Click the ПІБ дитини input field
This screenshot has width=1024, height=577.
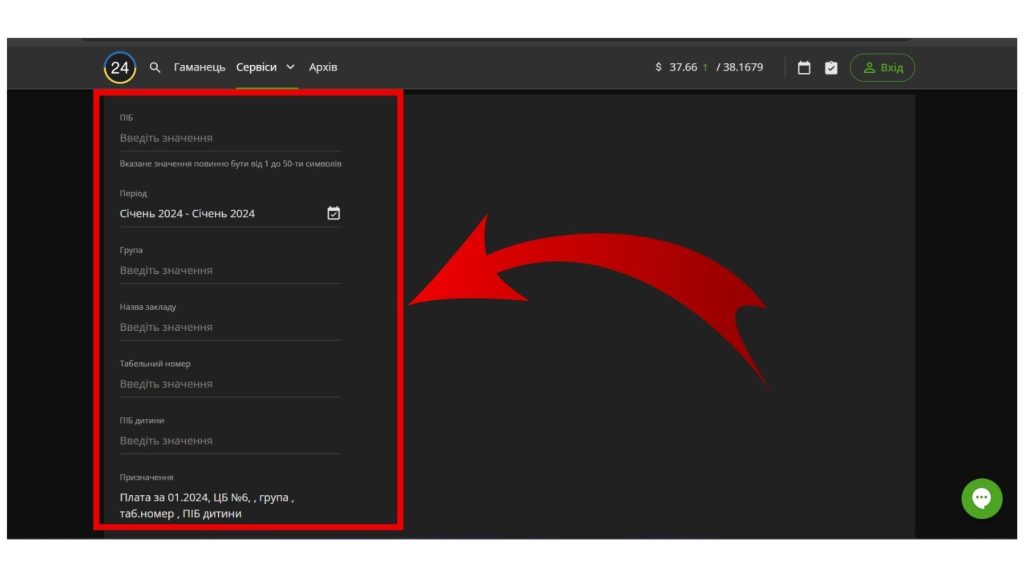(x=230, y=440)
